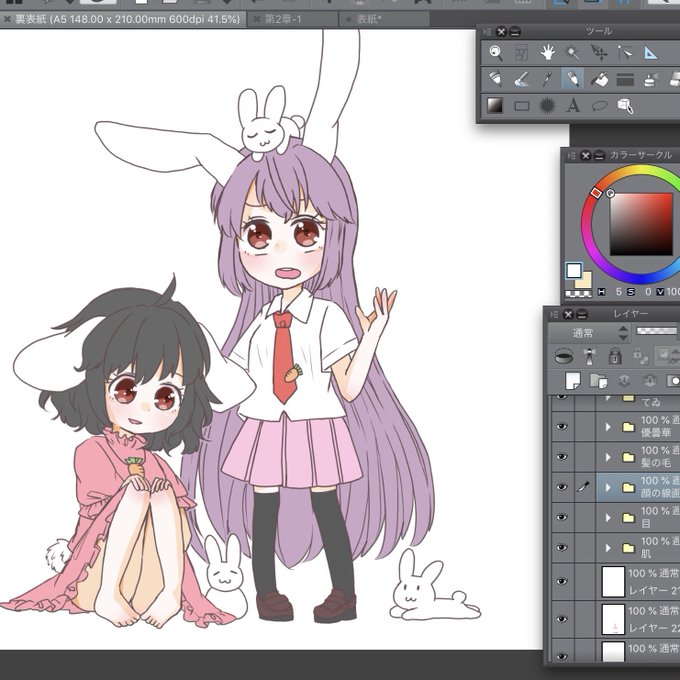Expand the 肌 folder

(608, 548)
